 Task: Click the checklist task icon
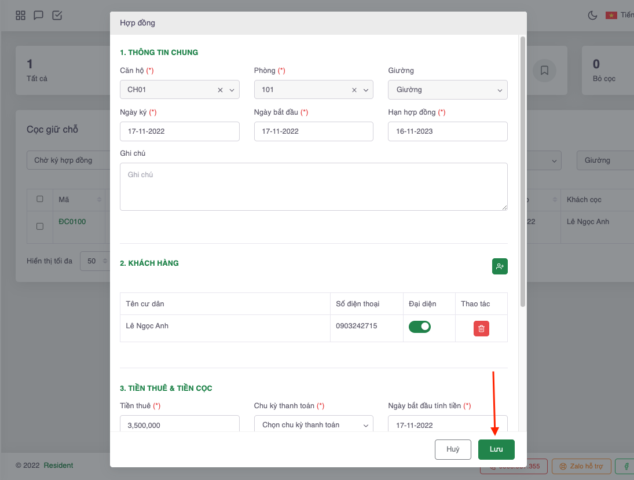[56, 15]
